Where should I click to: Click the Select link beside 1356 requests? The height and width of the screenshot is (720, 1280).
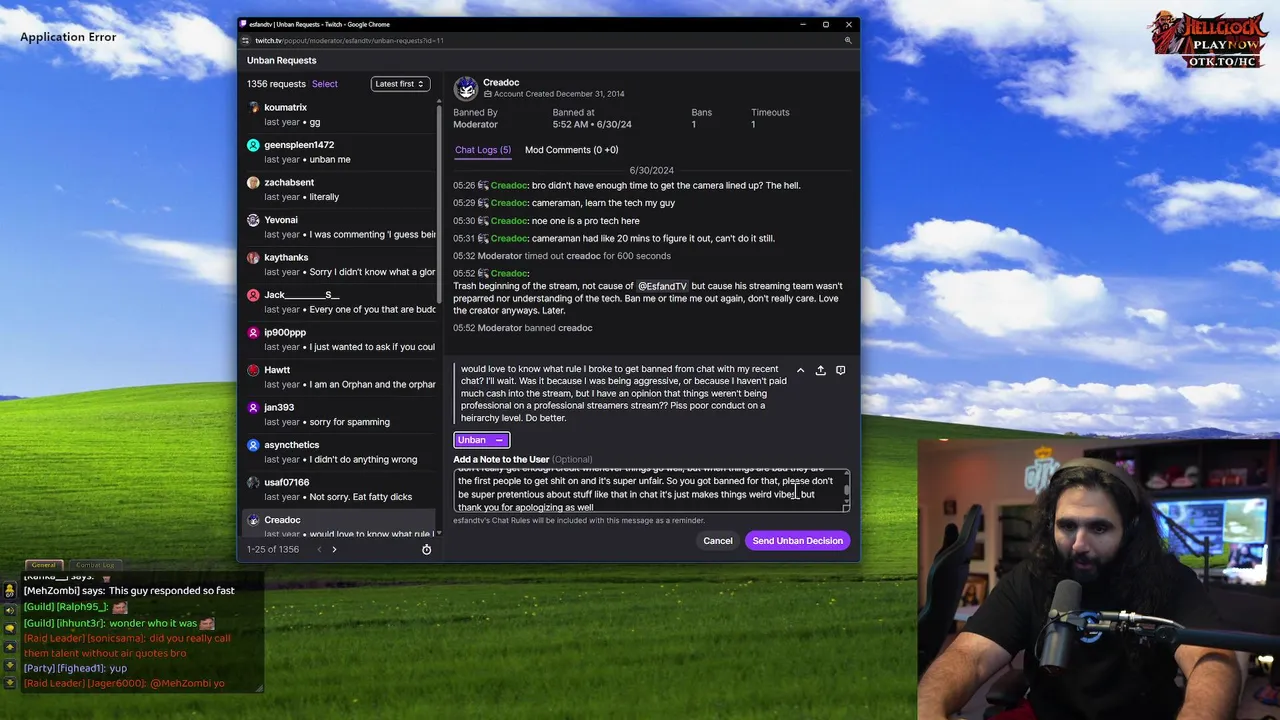(324, 84)
